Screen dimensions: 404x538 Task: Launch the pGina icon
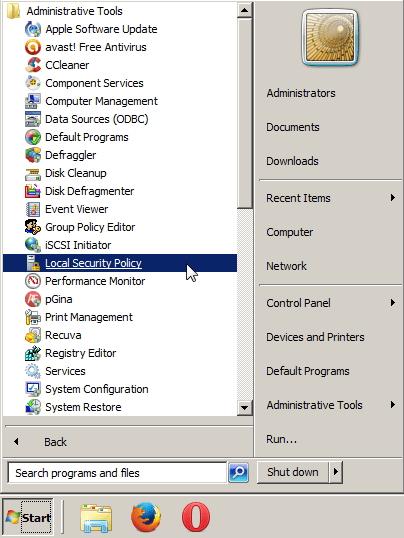point(33,299)
